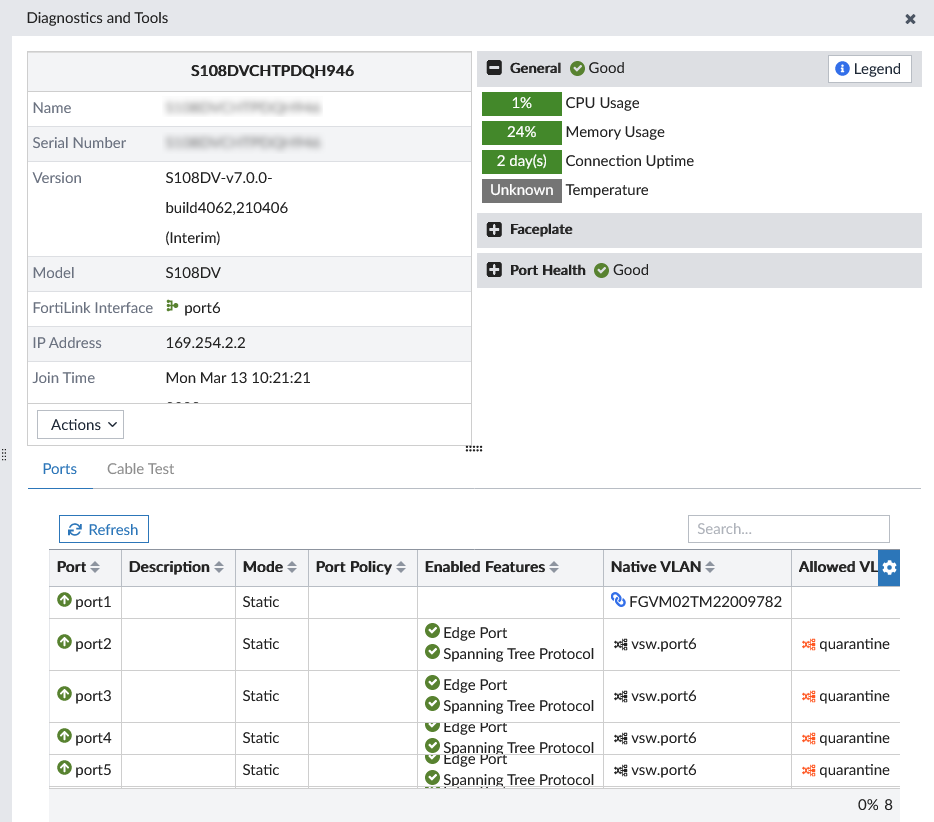Image resolution: width=934 pixels, height=822 pixels.
Task: Click the link icon next to FGVM02TM22009782
Action: 616,601
